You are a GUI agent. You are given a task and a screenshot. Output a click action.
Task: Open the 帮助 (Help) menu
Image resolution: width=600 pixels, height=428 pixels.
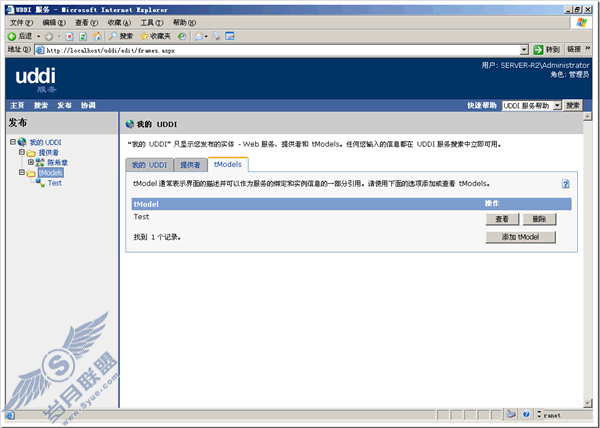click(184, 23)
